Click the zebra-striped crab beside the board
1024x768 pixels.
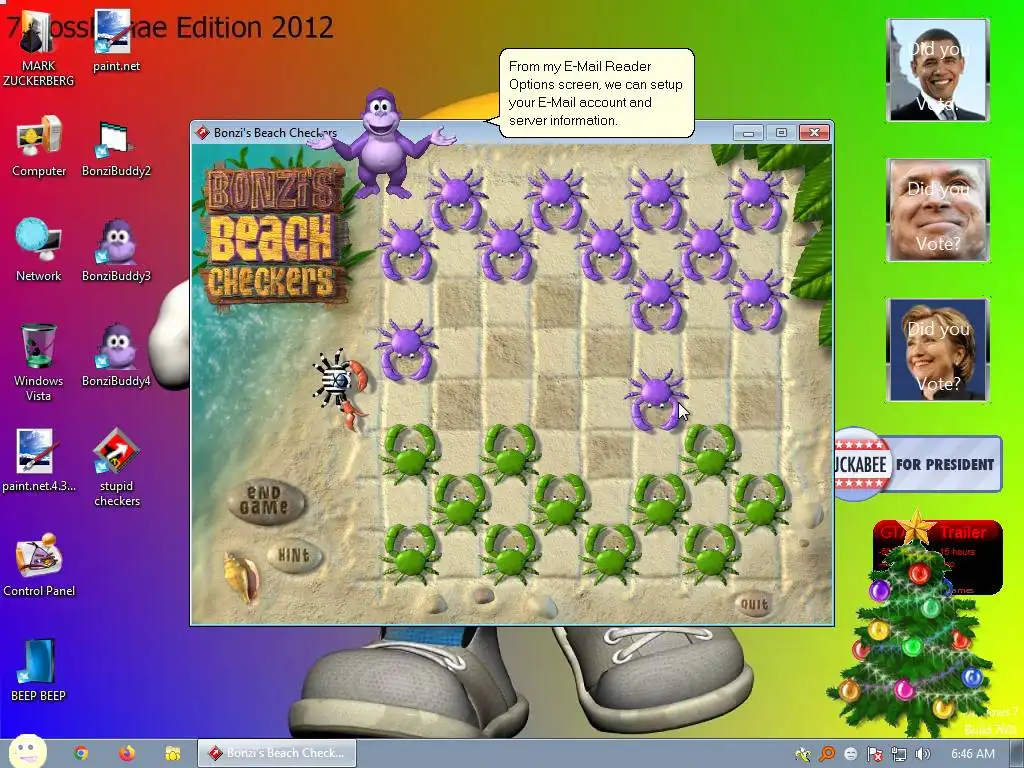pos(340,389)
